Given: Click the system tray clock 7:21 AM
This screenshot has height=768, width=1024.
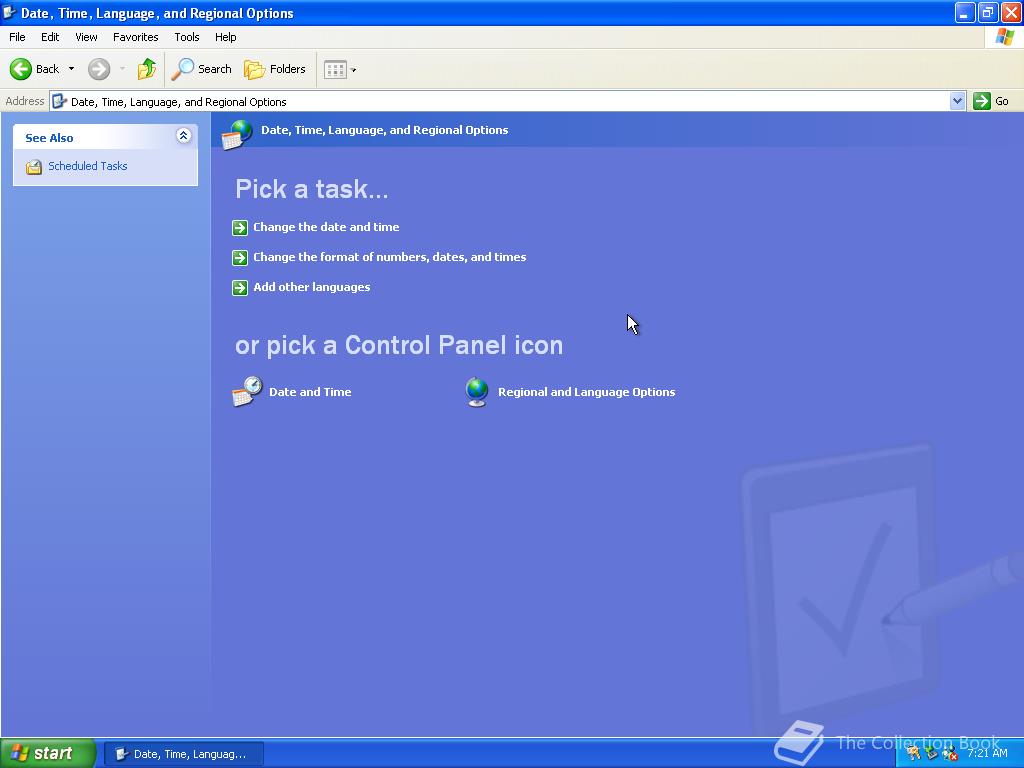Looking at the screenshot, I should (x=987, y=753).
